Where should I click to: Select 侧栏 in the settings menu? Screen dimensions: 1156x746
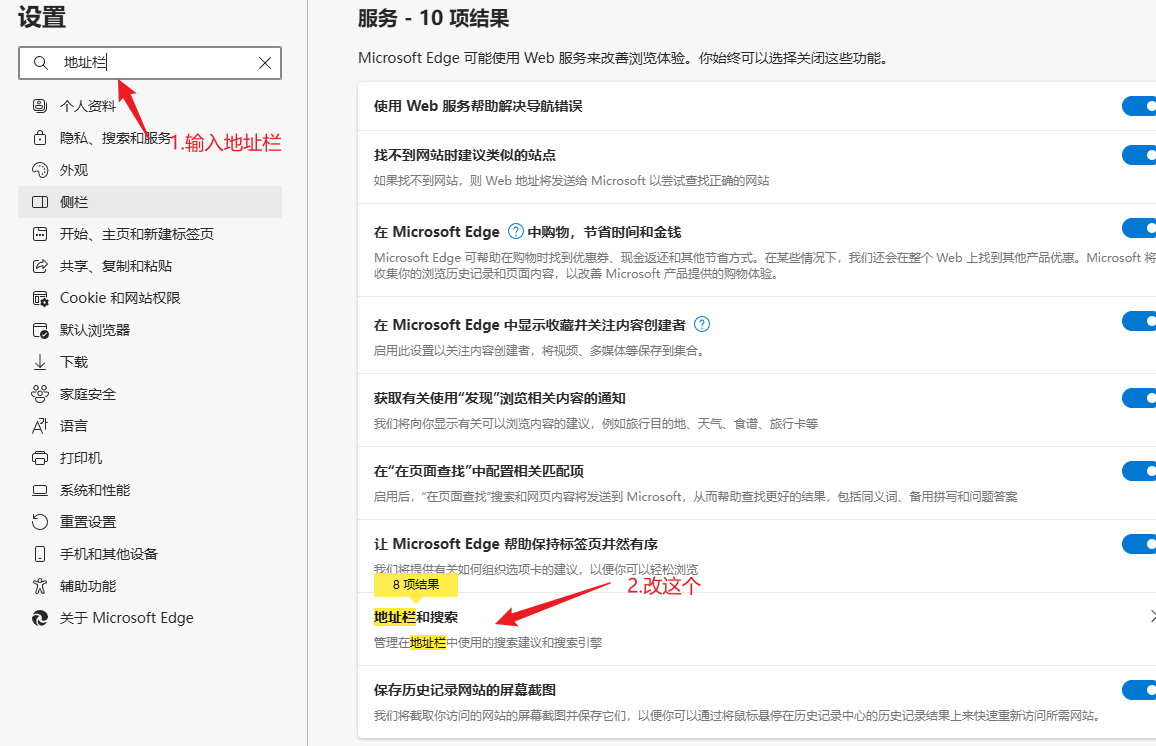tap(74, 202)
